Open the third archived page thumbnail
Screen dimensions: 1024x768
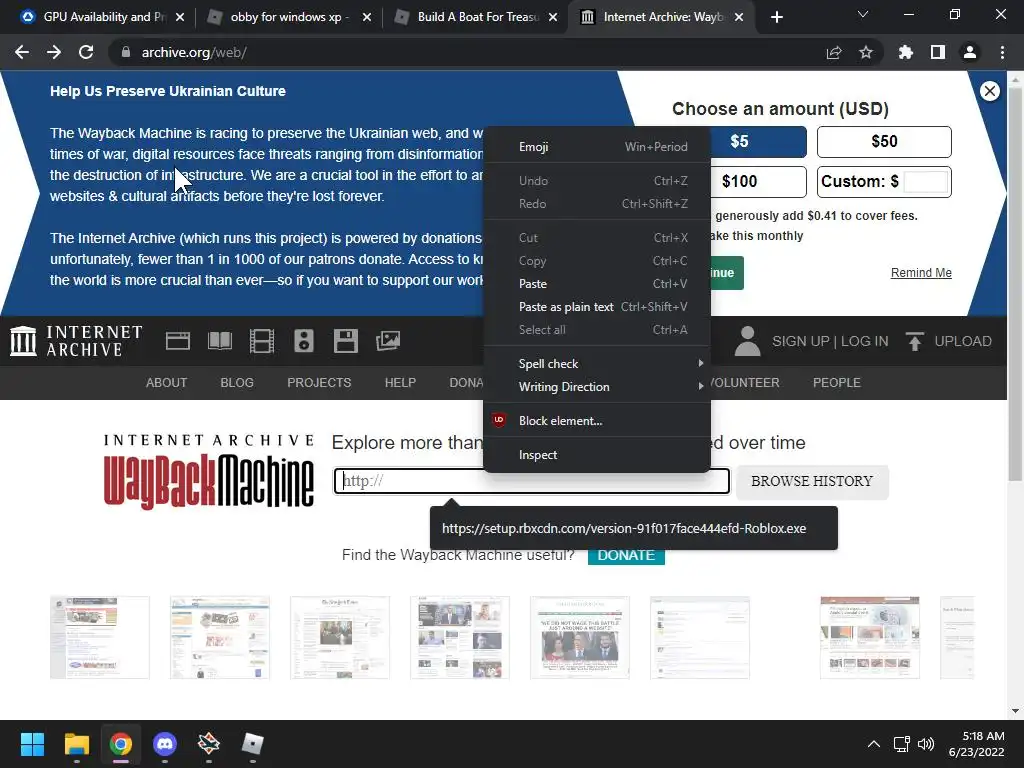pos(340,637)
